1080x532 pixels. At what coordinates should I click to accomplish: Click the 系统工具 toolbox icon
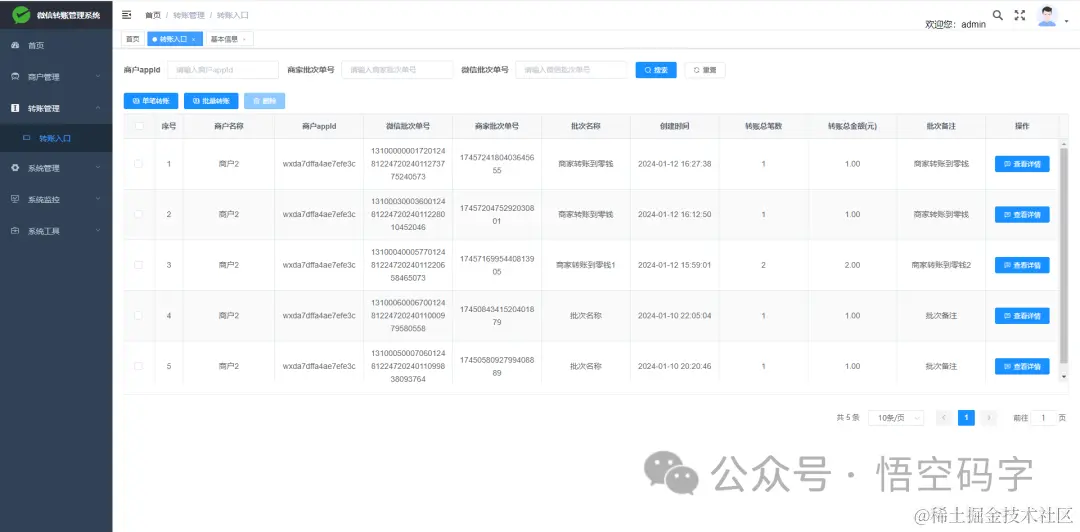pos(15,231)
